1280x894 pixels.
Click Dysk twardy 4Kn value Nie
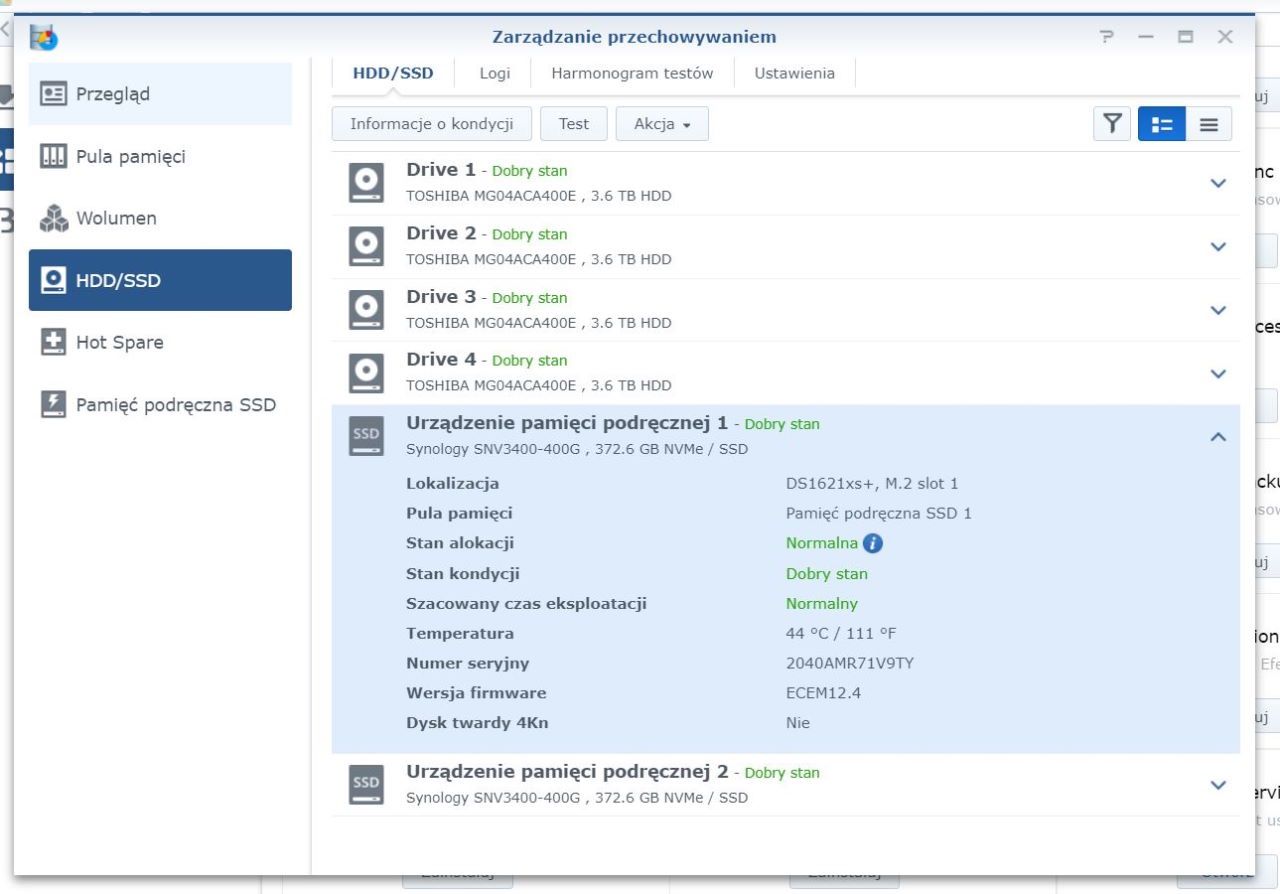[x=798, y=723]
